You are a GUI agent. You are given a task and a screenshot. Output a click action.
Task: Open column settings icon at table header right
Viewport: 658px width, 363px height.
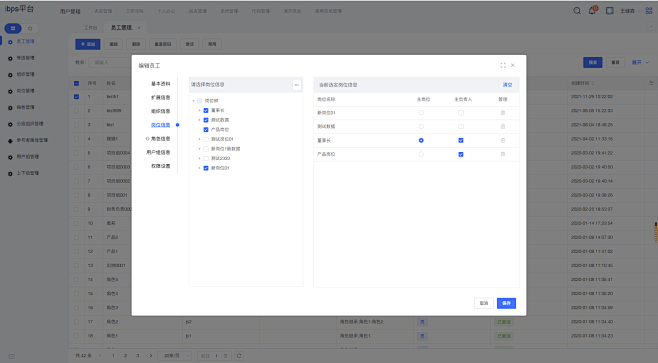pos(651,83)
